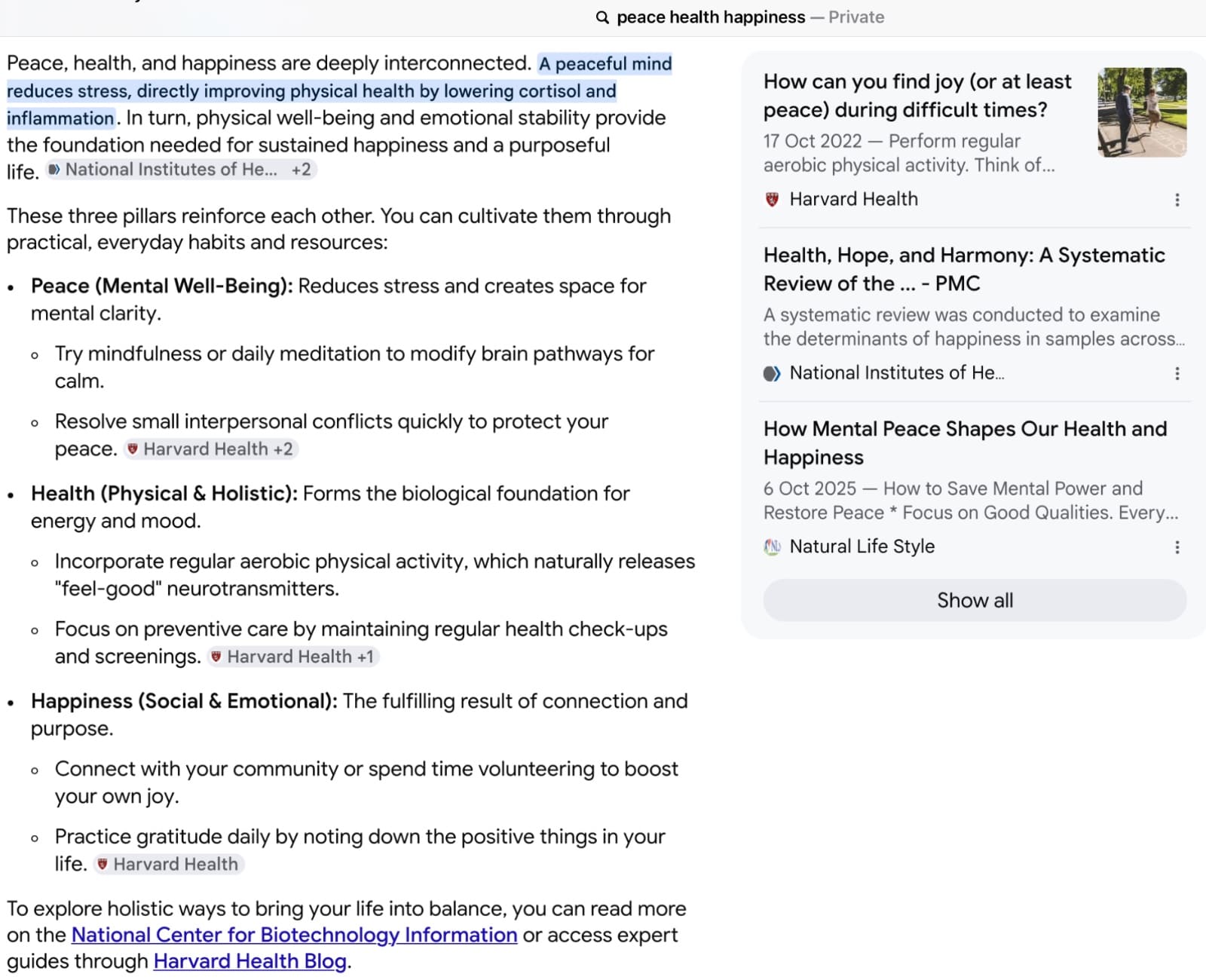
Task: Open the three-dot menu for National Institutes result
Action: [x=1177, y=373]
